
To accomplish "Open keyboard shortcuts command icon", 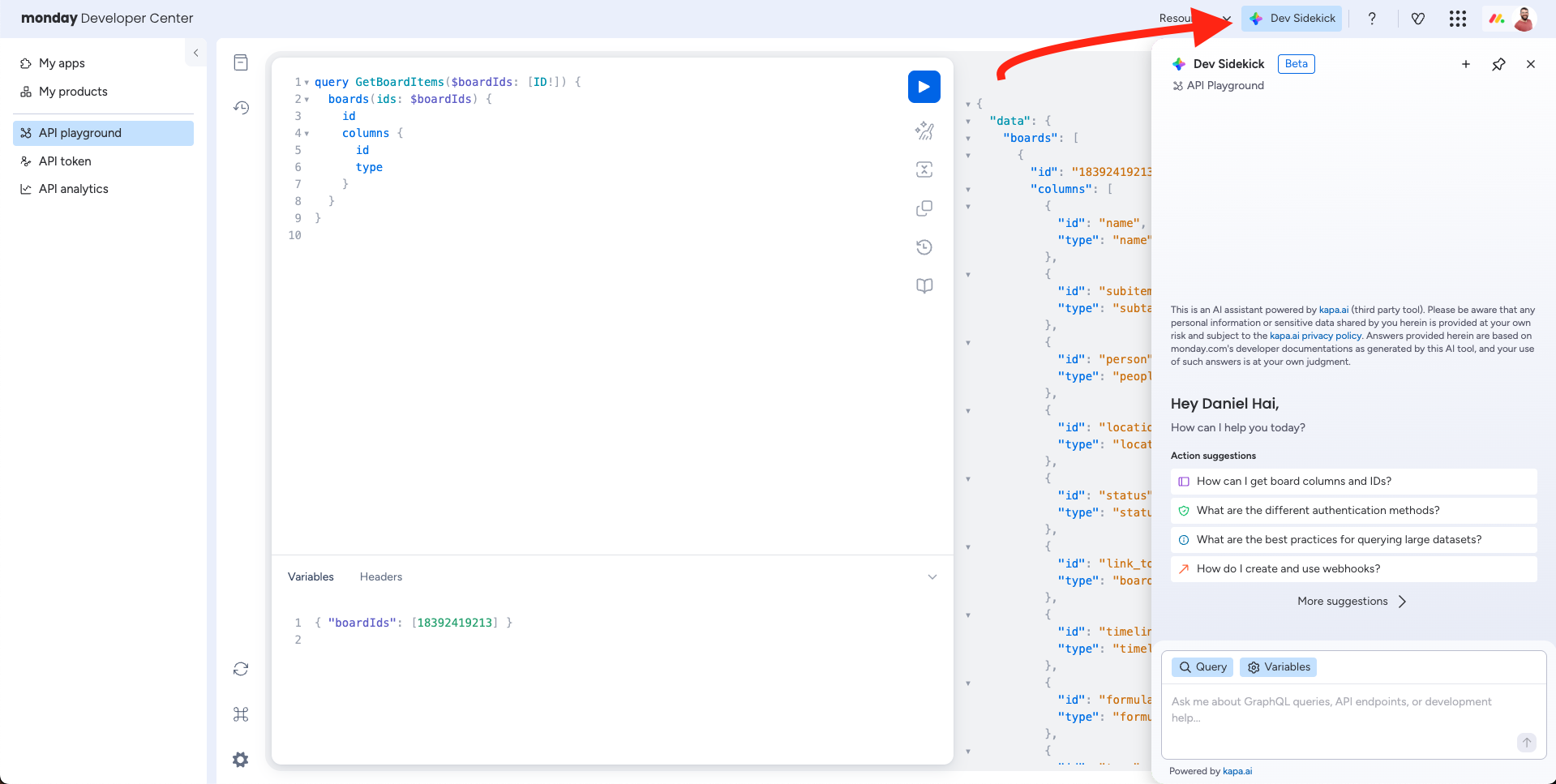I will pyautogui.click(x=241, y=714).
